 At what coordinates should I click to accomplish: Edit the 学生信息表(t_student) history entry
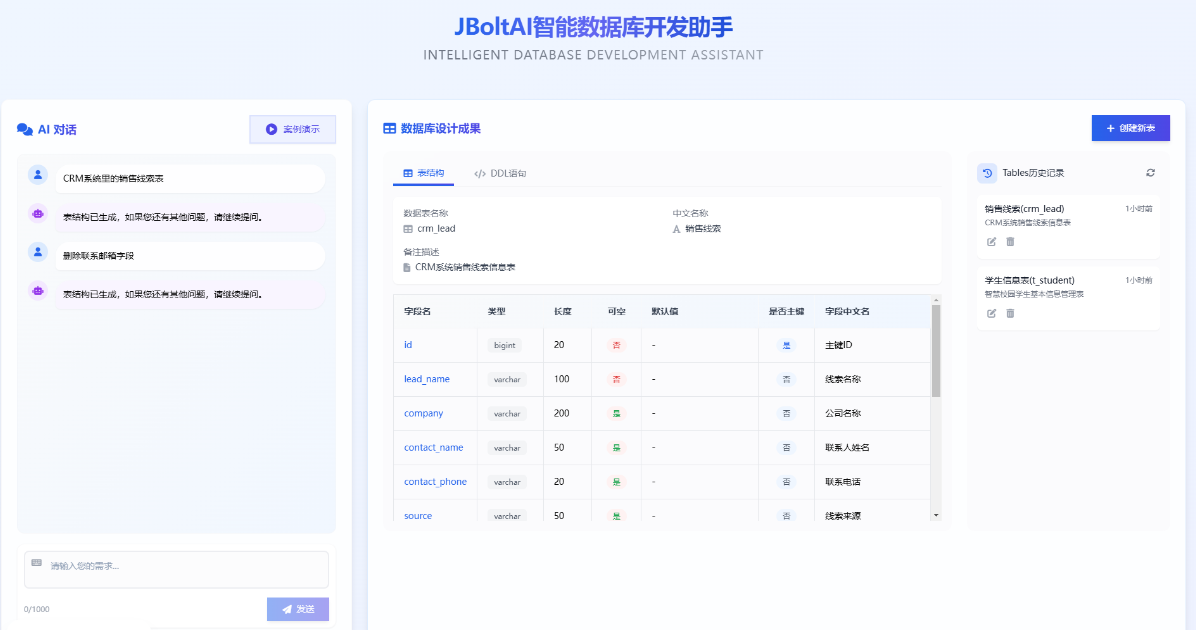click(x=992, y=313)
